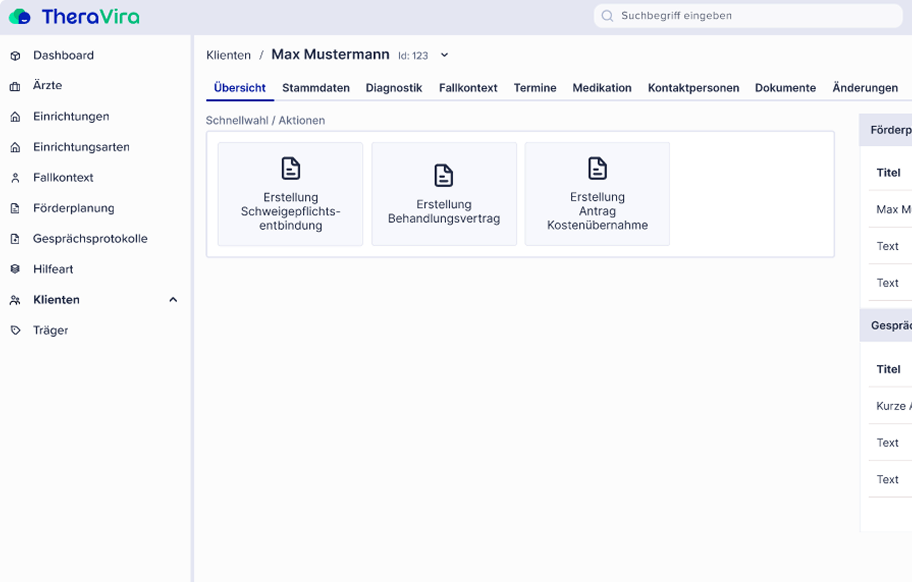912x582 pixels.
Task: Click the Dashboard cube icon in sidebar
Action: pyautogui.click(x=15, y=56)
